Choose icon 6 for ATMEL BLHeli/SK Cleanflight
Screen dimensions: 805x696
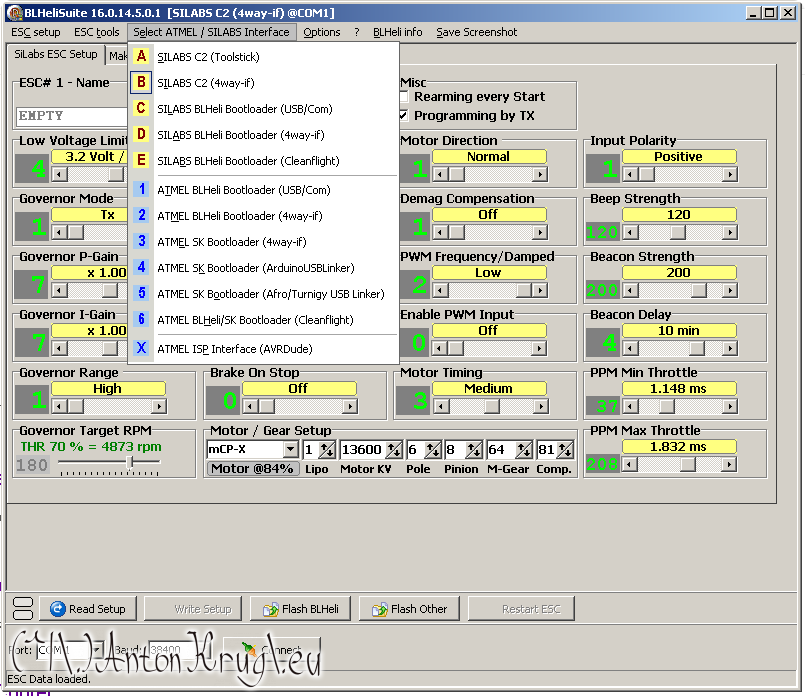[141, 320]
